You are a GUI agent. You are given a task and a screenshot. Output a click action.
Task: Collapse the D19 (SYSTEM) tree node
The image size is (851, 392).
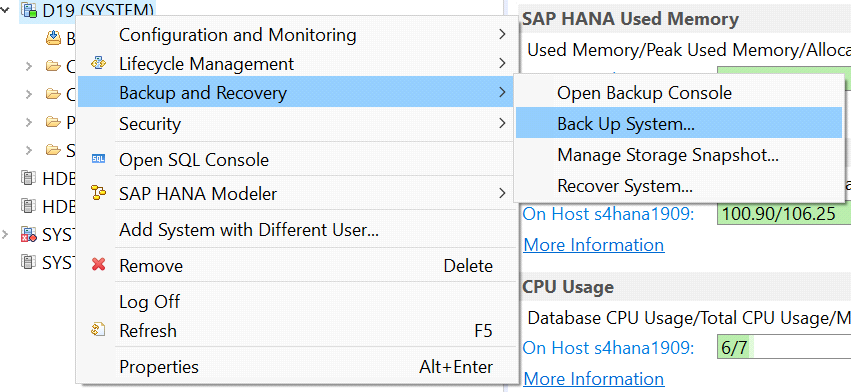6,9
